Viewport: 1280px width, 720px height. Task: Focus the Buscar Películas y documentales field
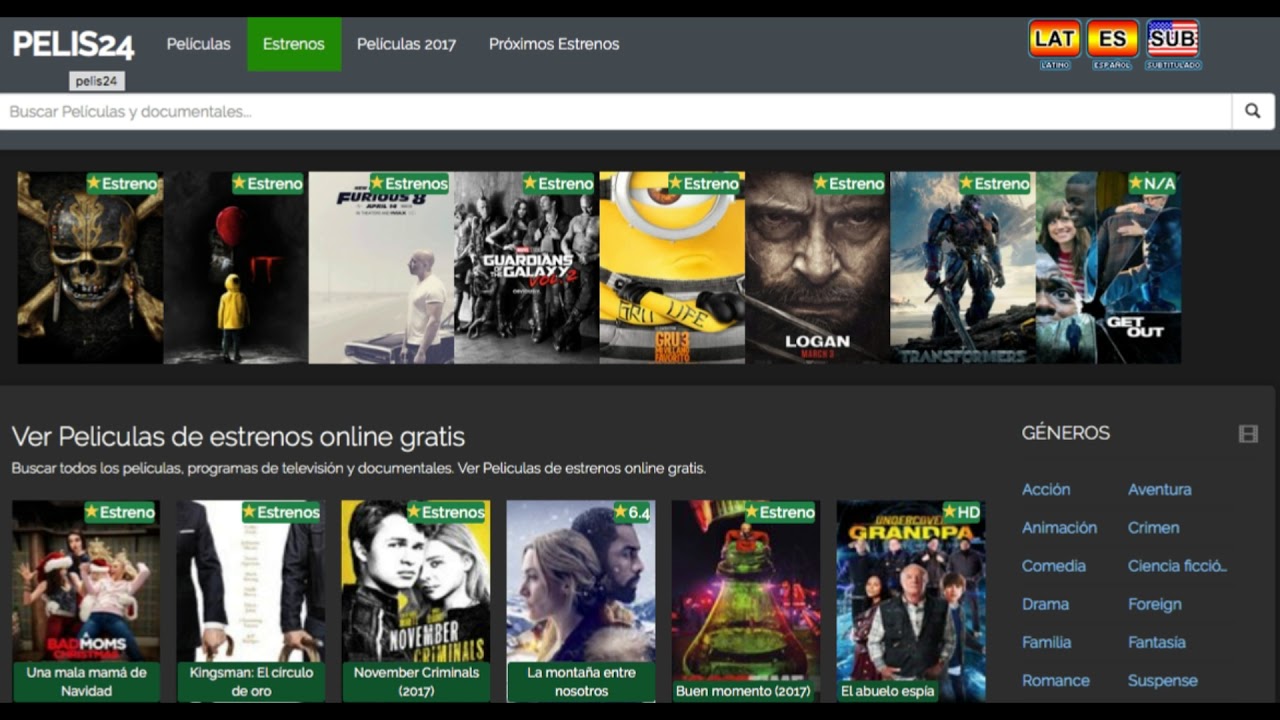[x=616, y=112]
